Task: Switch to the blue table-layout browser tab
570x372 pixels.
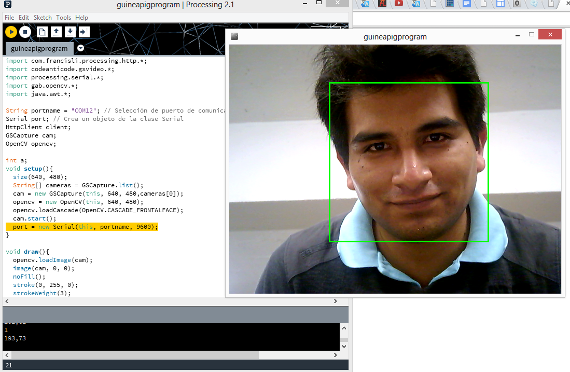Action: click(x=501, y=4)
